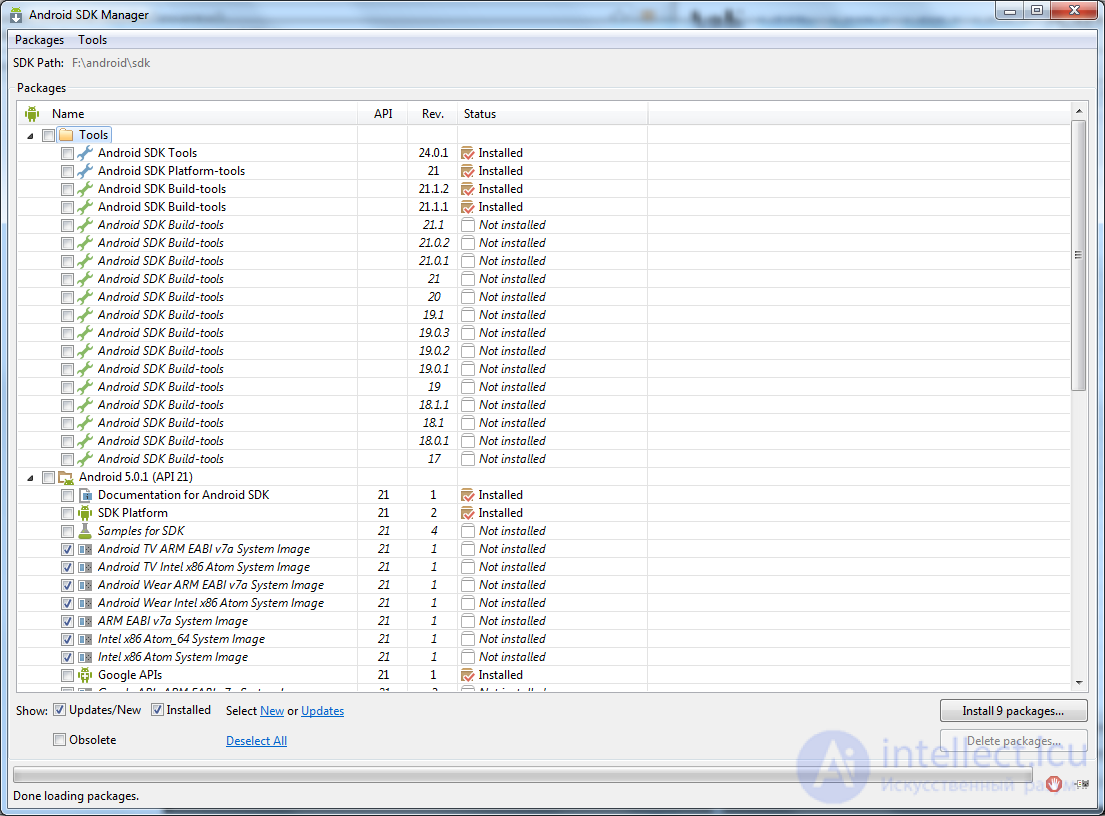Click the Android 5.0.1 (API 21) folder icon
1105x816 pixels.
pyautogui.click(x=66, y=477)
